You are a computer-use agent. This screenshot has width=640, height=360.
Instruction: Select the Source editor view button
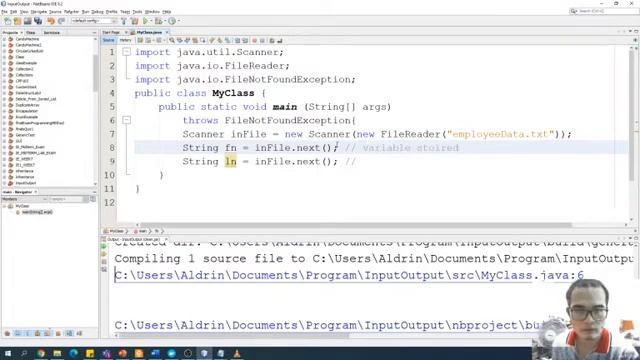coord(109,40)
